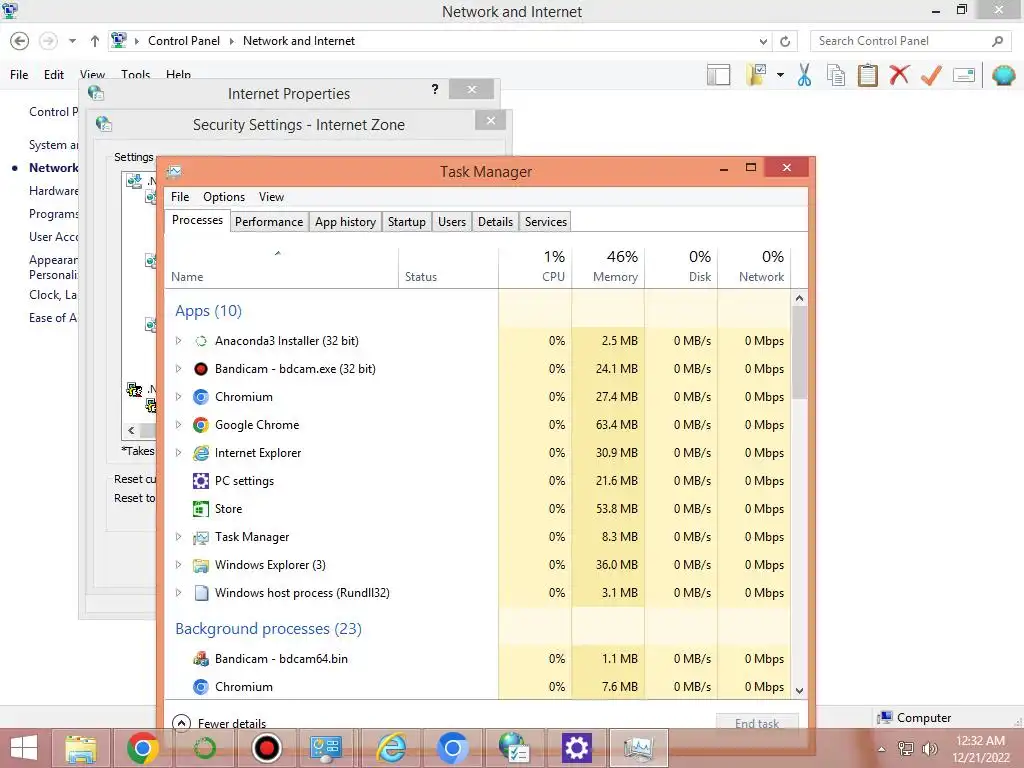Go back with the Back arrow
This screenshot has height=768, width=1024.
click(x=20, y=41)
